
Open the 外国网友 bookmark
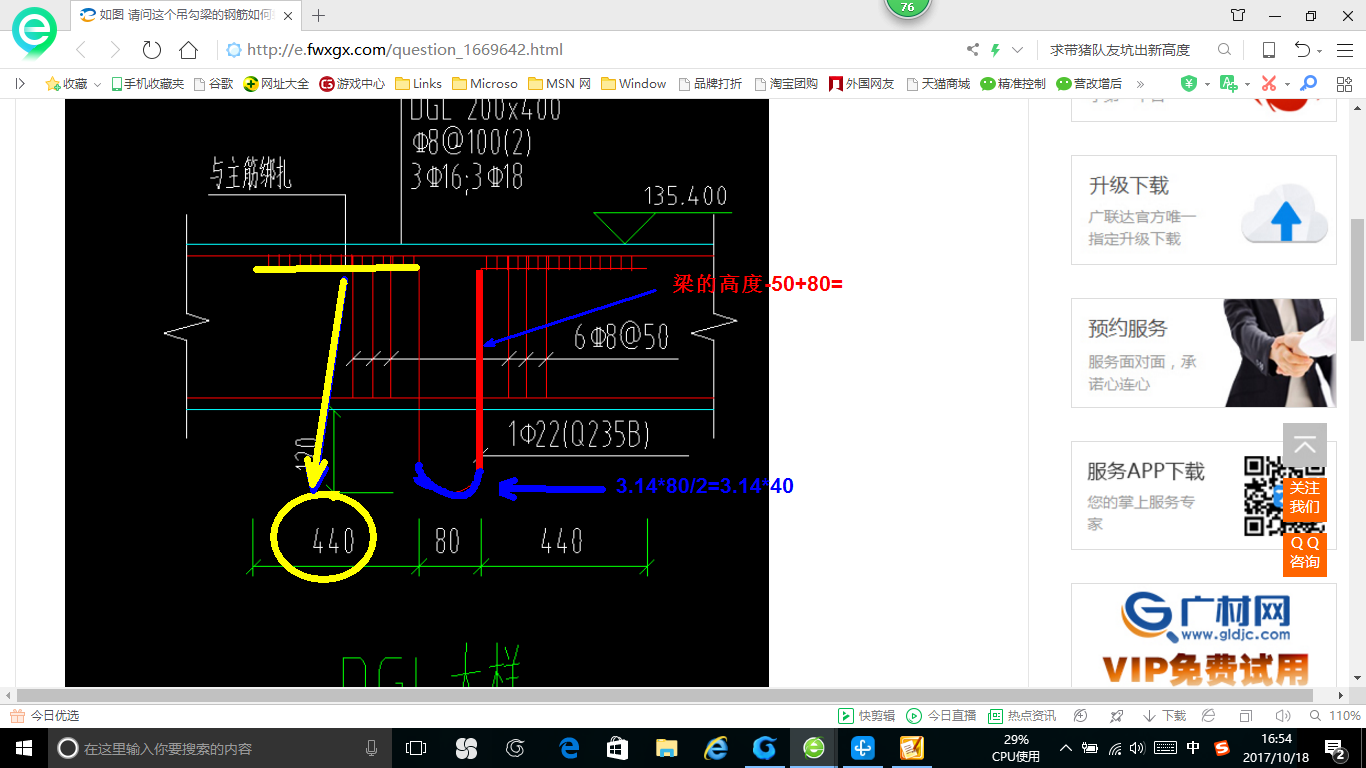pos(861,84)
